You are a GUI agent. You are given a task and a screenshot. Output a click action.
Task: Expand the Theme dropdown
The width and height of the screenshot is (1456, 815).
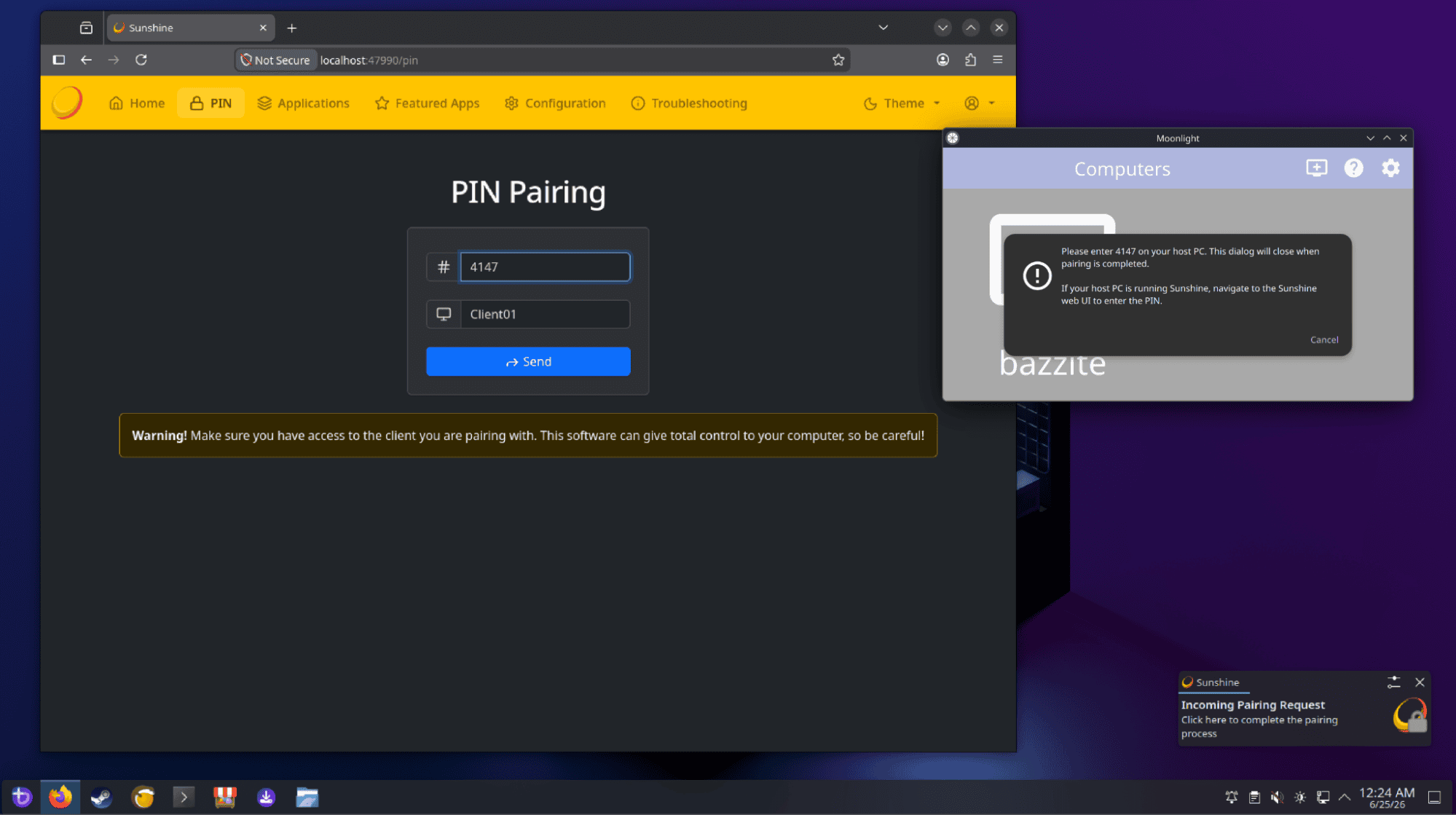[x=902, y=103]
